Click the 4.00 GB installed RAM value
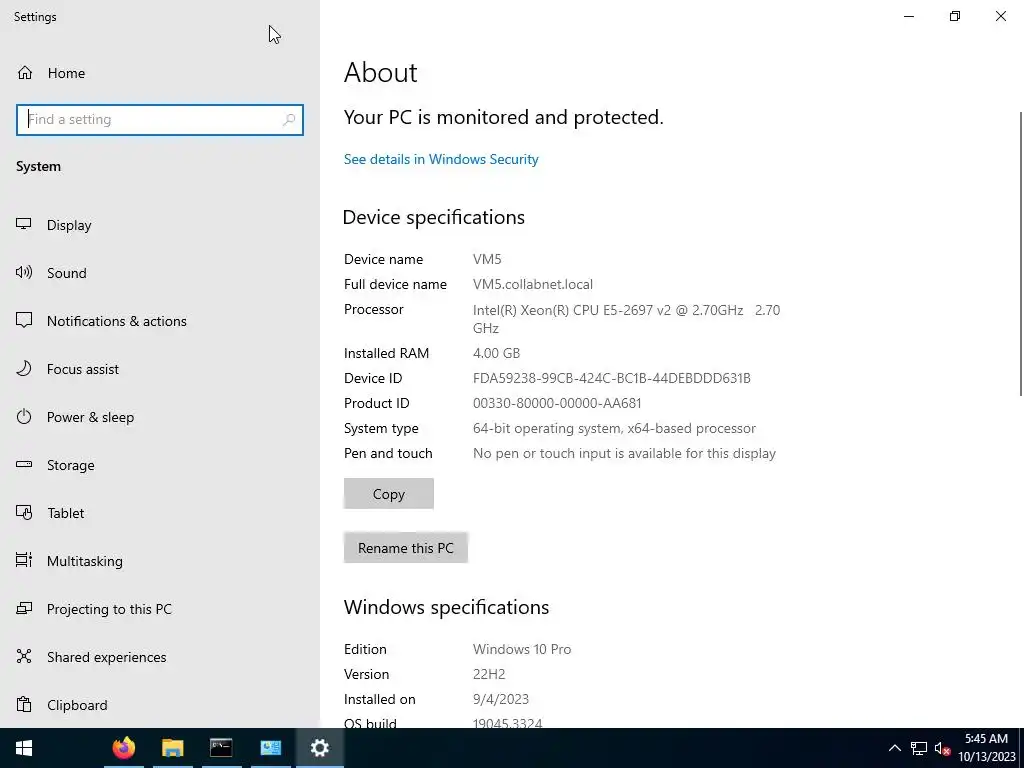 (x=496, y=353)
